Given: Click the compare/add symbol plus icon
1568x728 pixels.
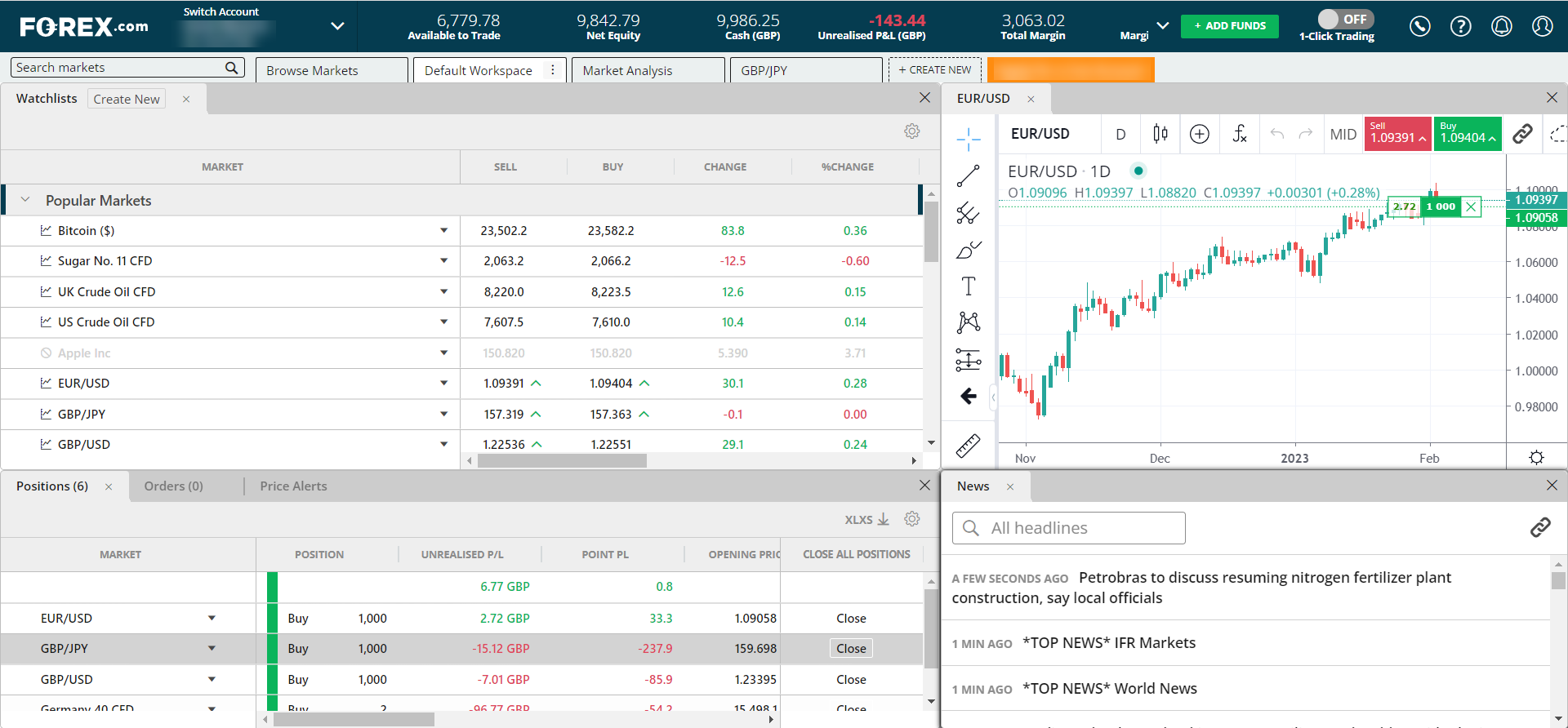Looking at the screenshot, I should click(1200, 134).
